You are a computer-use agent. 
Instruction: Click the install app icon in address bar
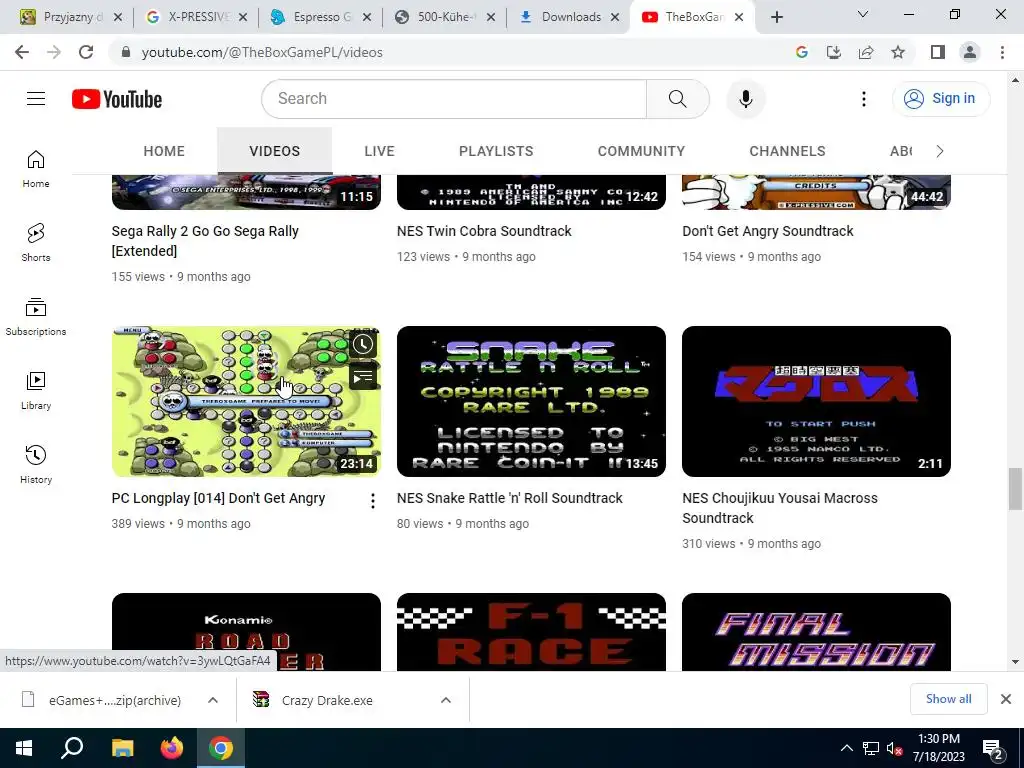click(834, 52)
